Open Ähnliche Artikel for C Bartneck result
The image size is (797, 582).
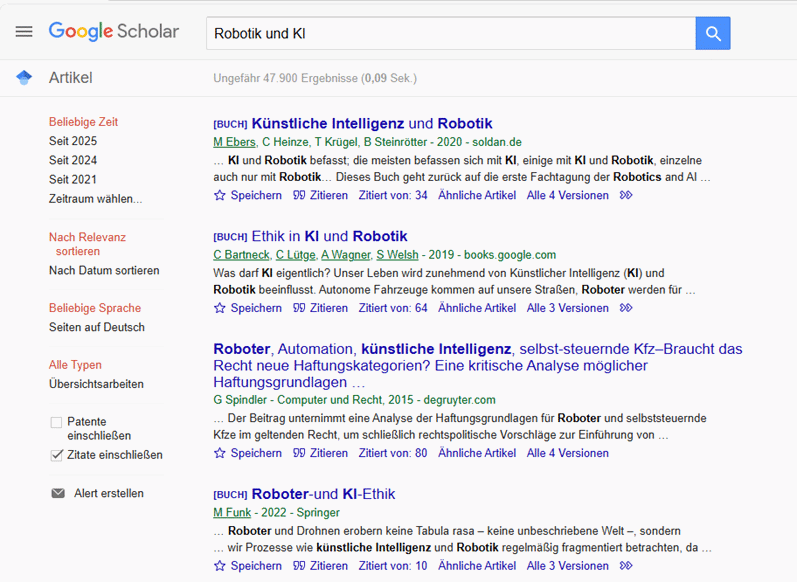pyautogui.click(x=477, y=308)
